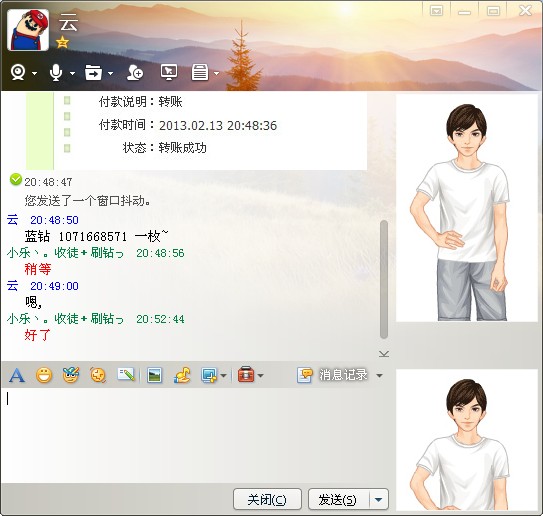Expand the message history dropdown arrow

point(380,375)
